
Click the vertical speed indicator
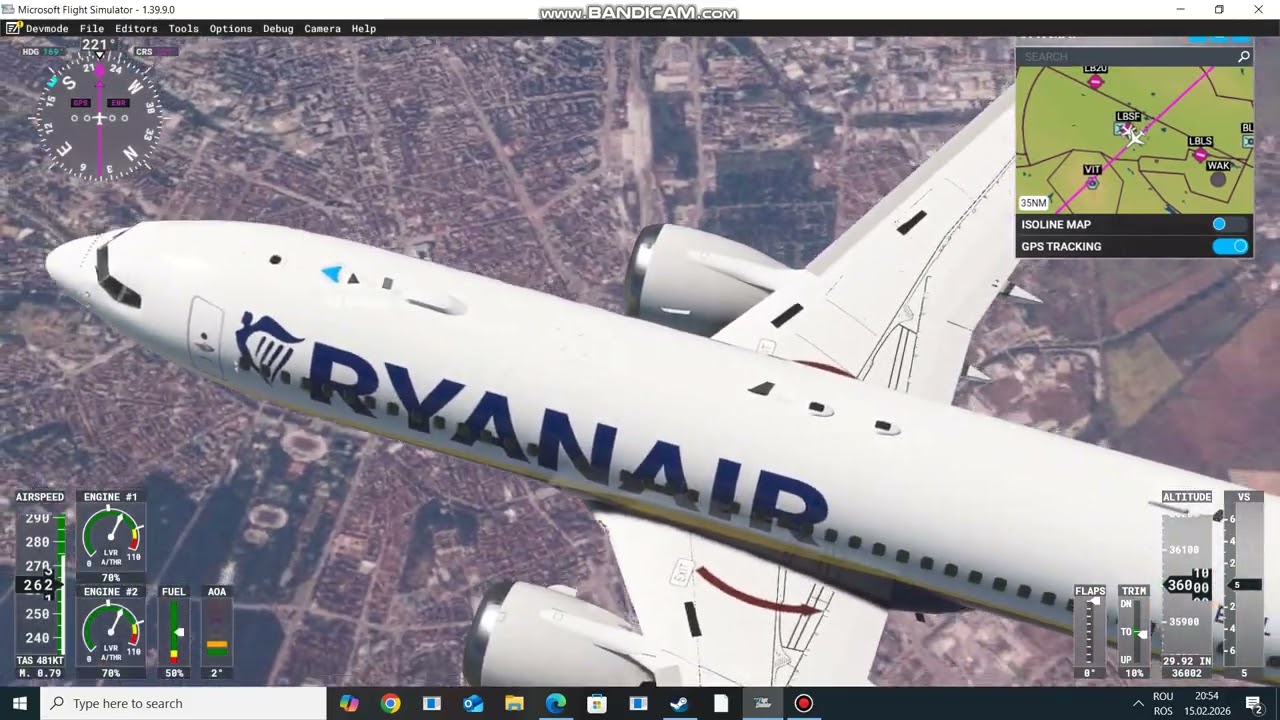tap(1244, 585)
